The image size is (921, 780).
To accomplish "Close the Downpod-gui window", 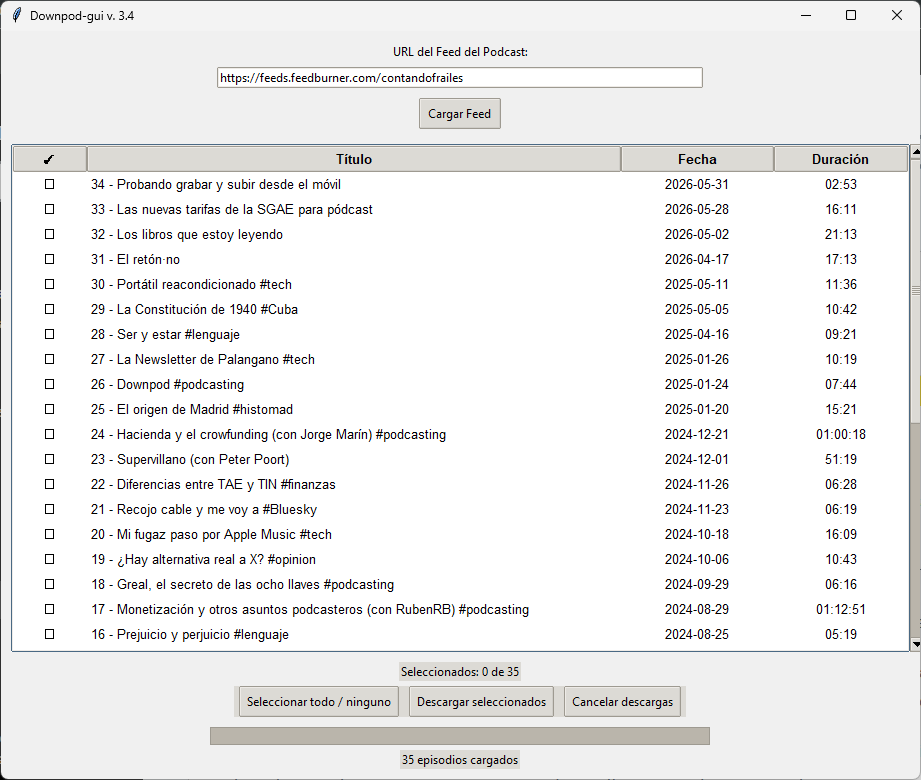I will tap(896, 15).
